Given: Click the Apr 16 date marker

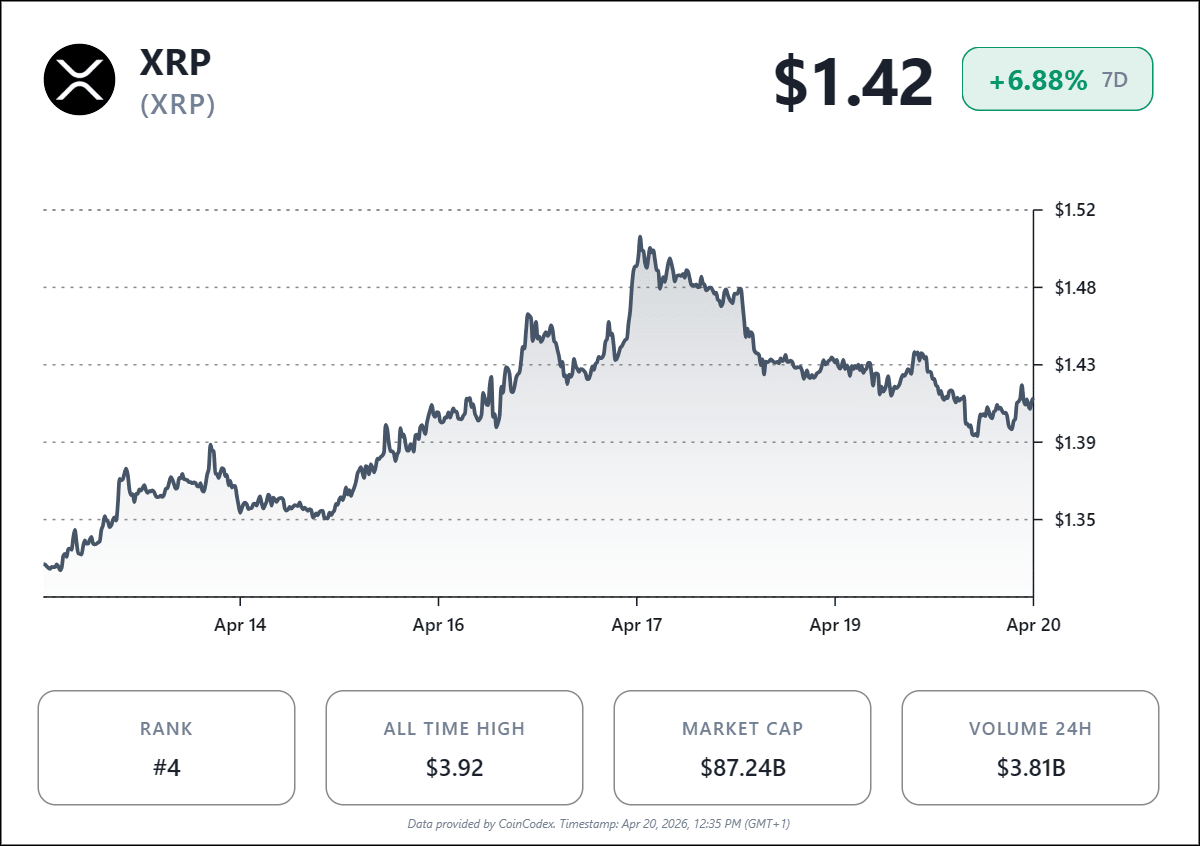Looking at the screenshot, I should [x=439, y=626].
